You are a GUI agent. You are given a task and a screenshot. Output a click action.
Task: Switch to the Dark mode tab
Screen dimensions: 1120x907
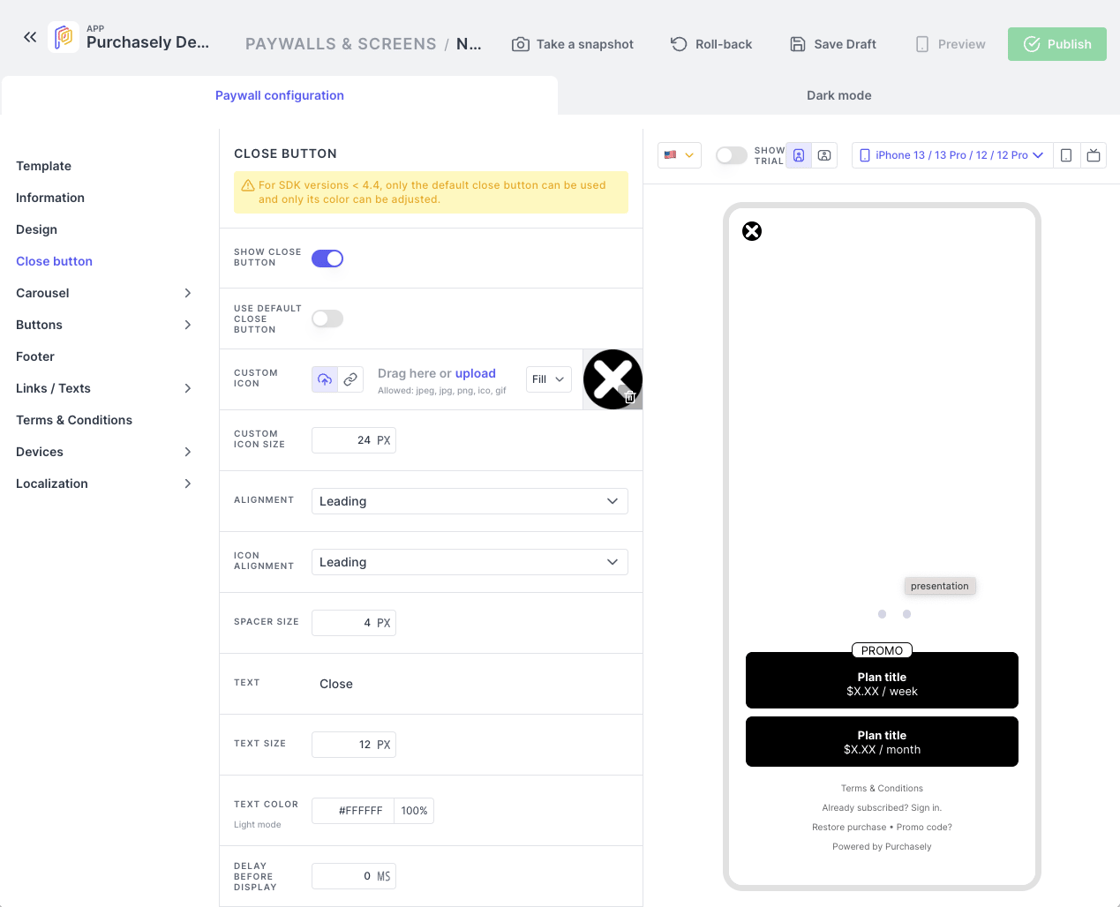coord(838,95)
